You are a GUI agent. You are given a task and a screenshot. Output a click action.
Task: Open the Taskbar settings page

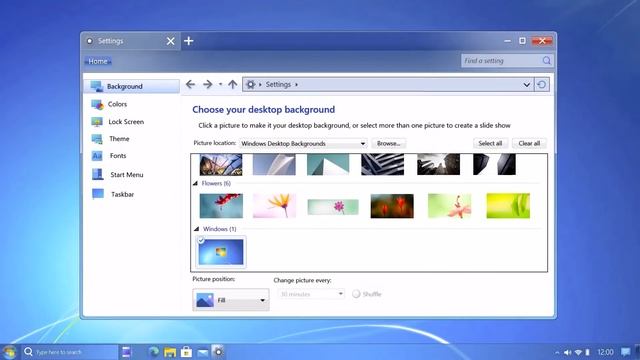(122, 194)
